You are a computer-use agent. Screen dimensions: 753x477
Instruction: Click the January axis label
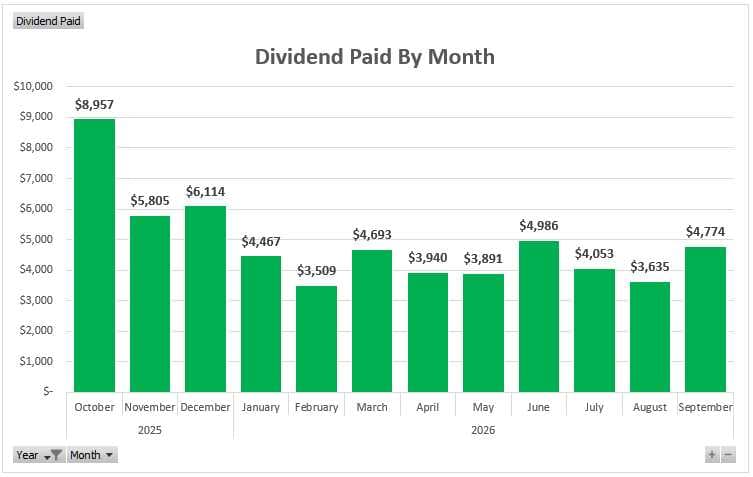[x=261, y=407]
